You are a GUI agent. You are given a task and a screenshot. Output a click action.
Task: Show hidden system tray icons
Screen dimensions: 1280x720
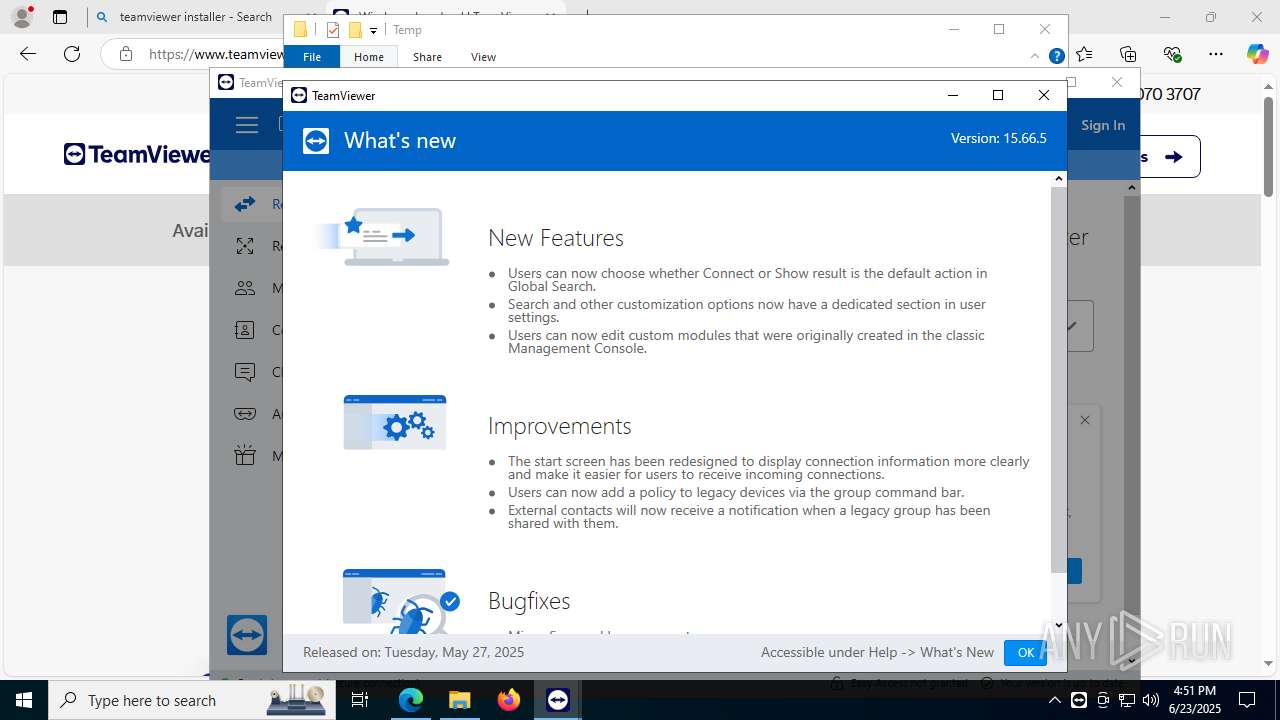click(x=1055, y=700)
